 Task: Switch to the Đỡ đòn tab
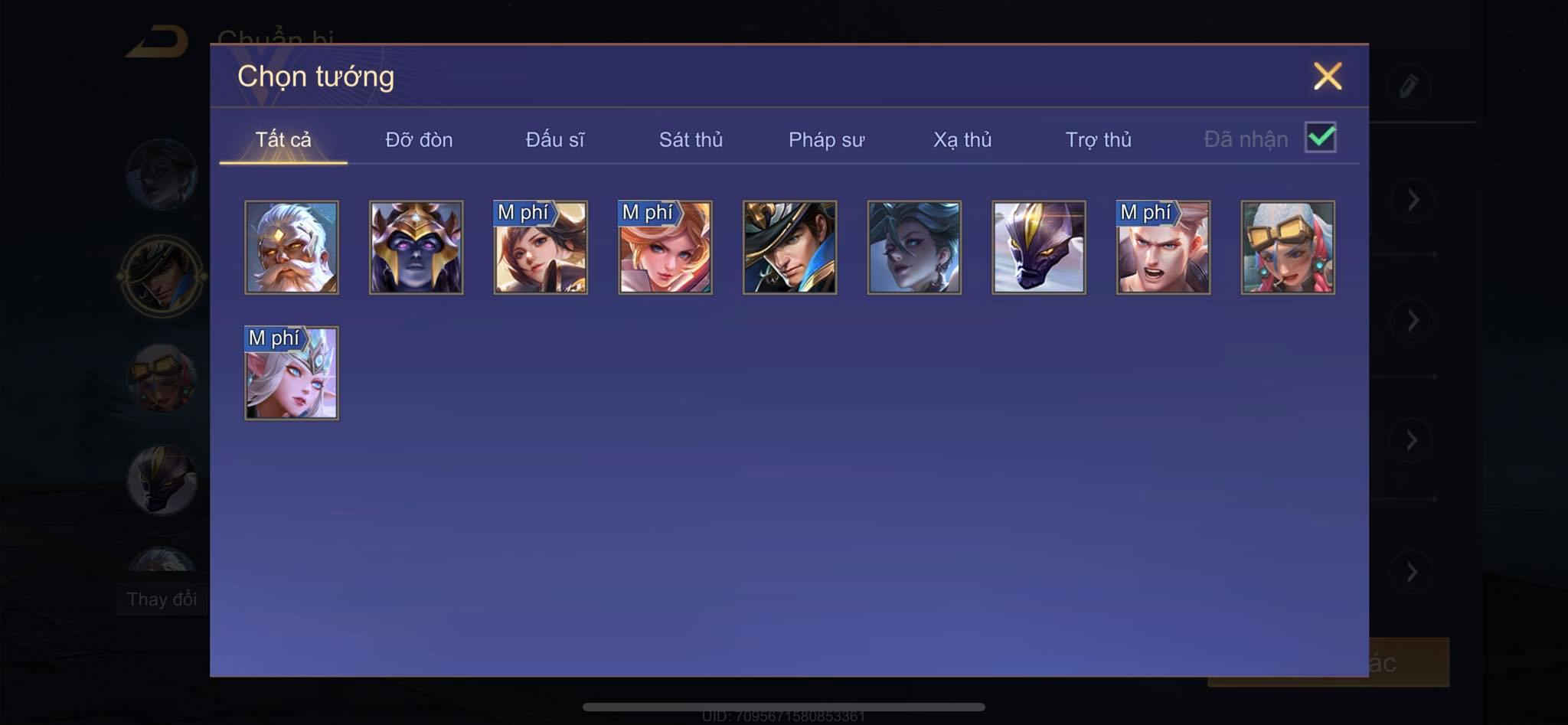(x=419, y=139)
